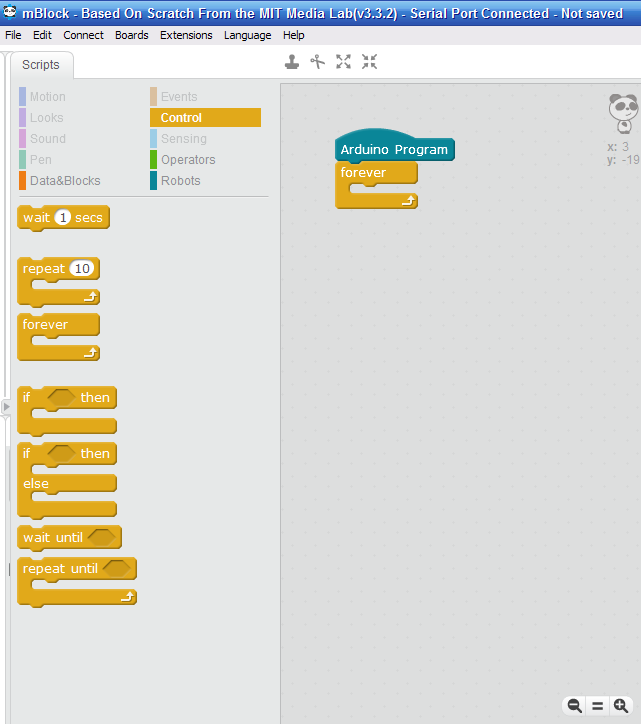Image resolution: width=641 pixels, height=724 pixels.
Task: Click the x coordinate readout
Action: [x=618, y=147]
